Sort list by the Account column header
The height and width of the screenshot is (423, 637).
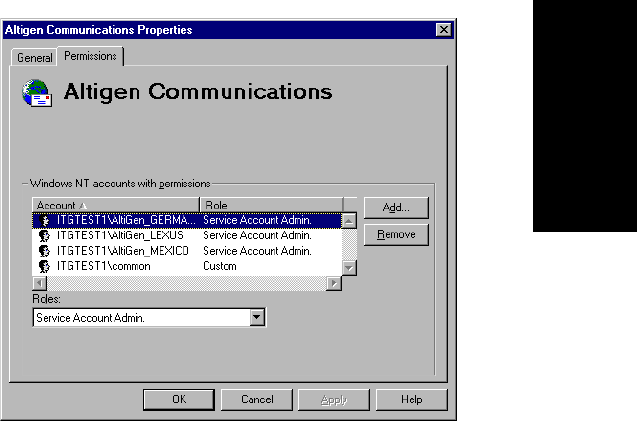click(x=116, y=205)
